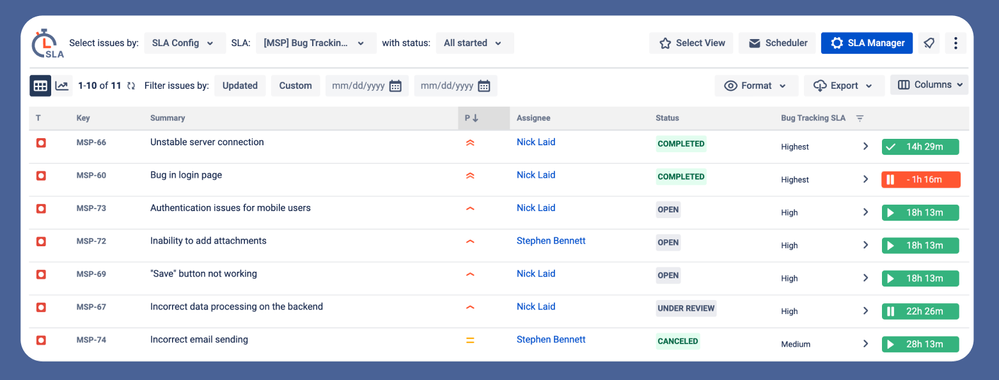Click summary "Inability to add attachments"
Viewport: 999px width, 380px height.
click(x=208, y=241)
